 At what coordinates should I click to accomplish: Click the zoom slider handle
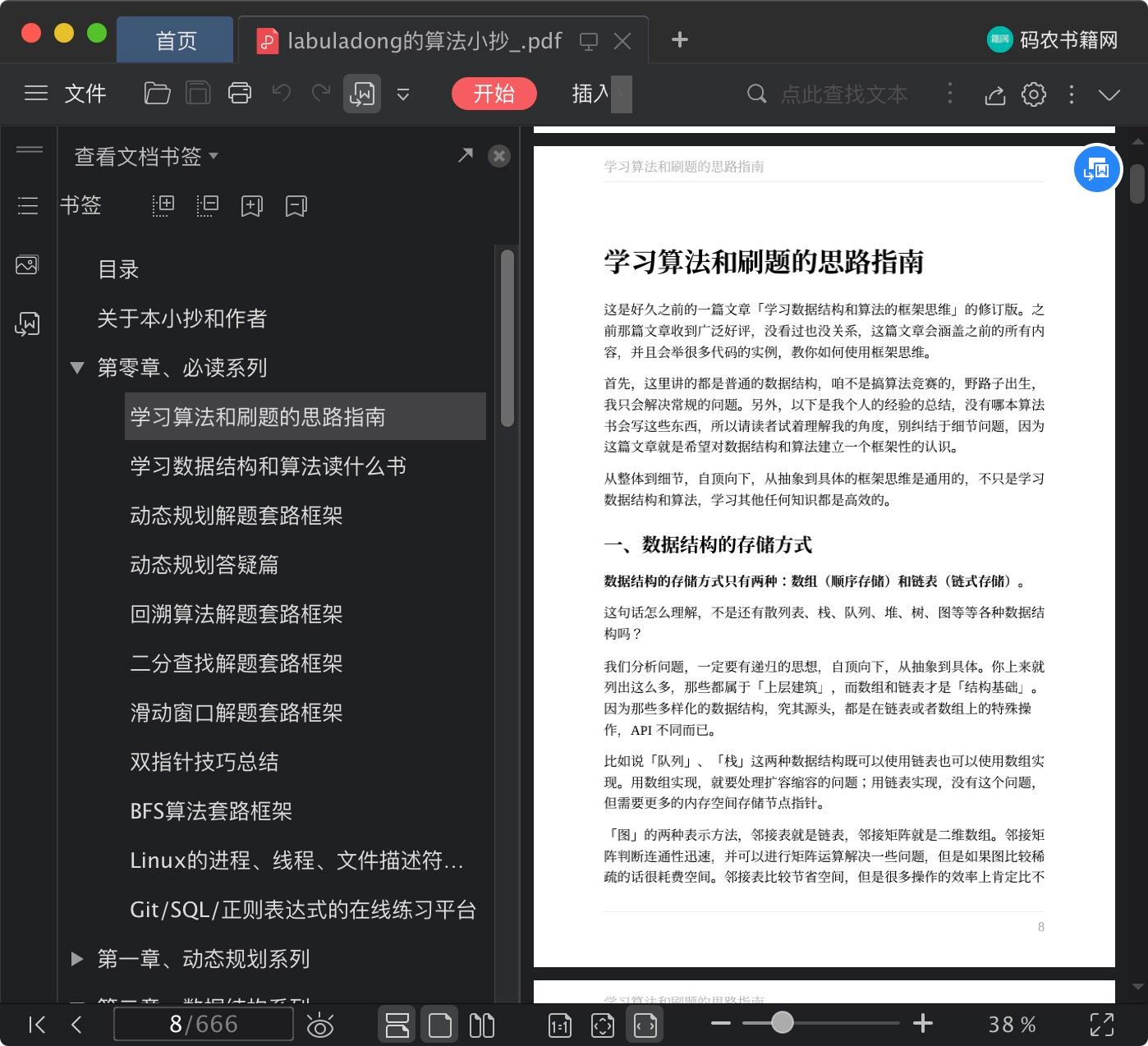[x=783, y=1022]
